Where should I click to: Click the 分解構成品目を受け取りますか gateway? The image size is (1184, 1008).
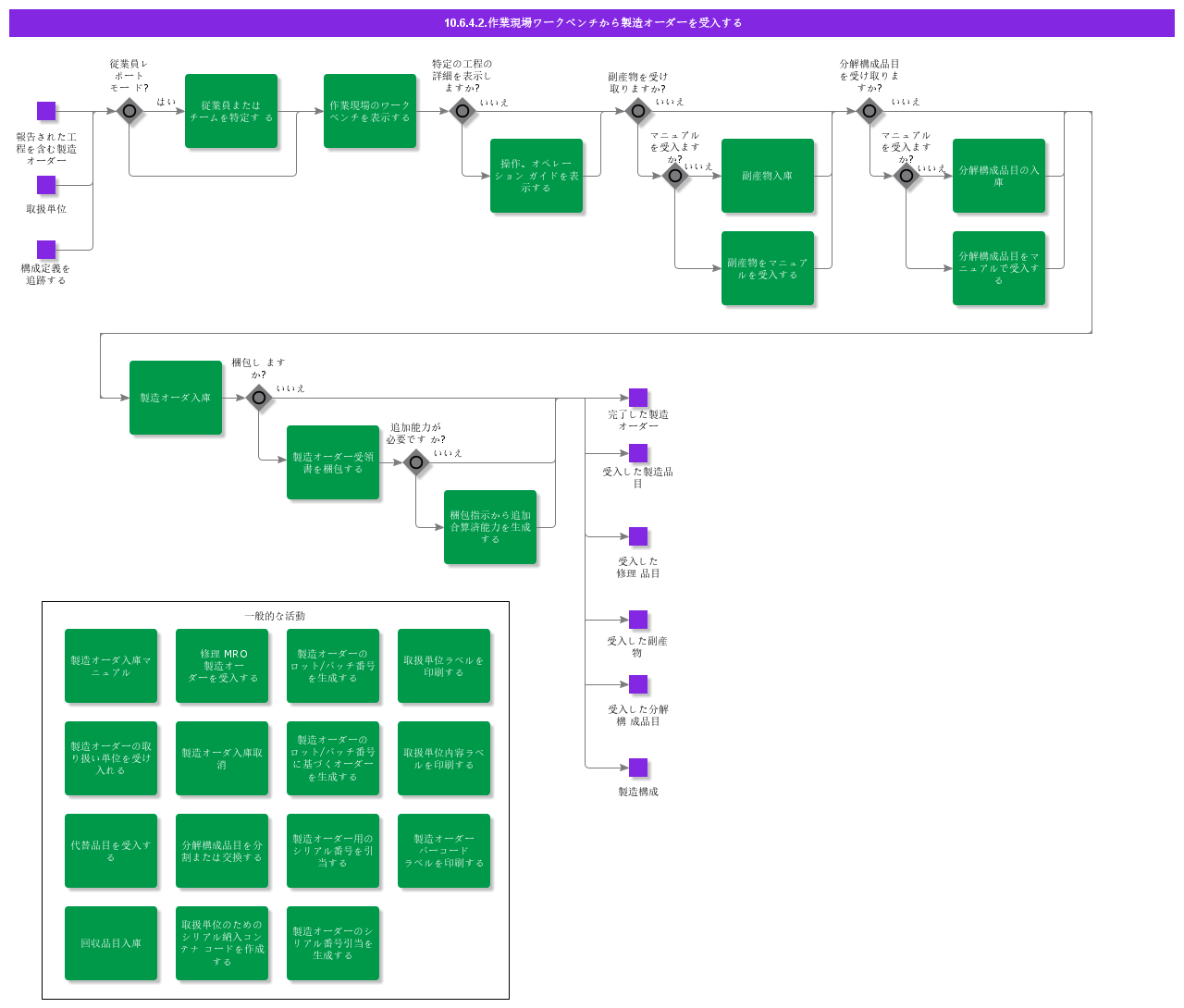869,112
